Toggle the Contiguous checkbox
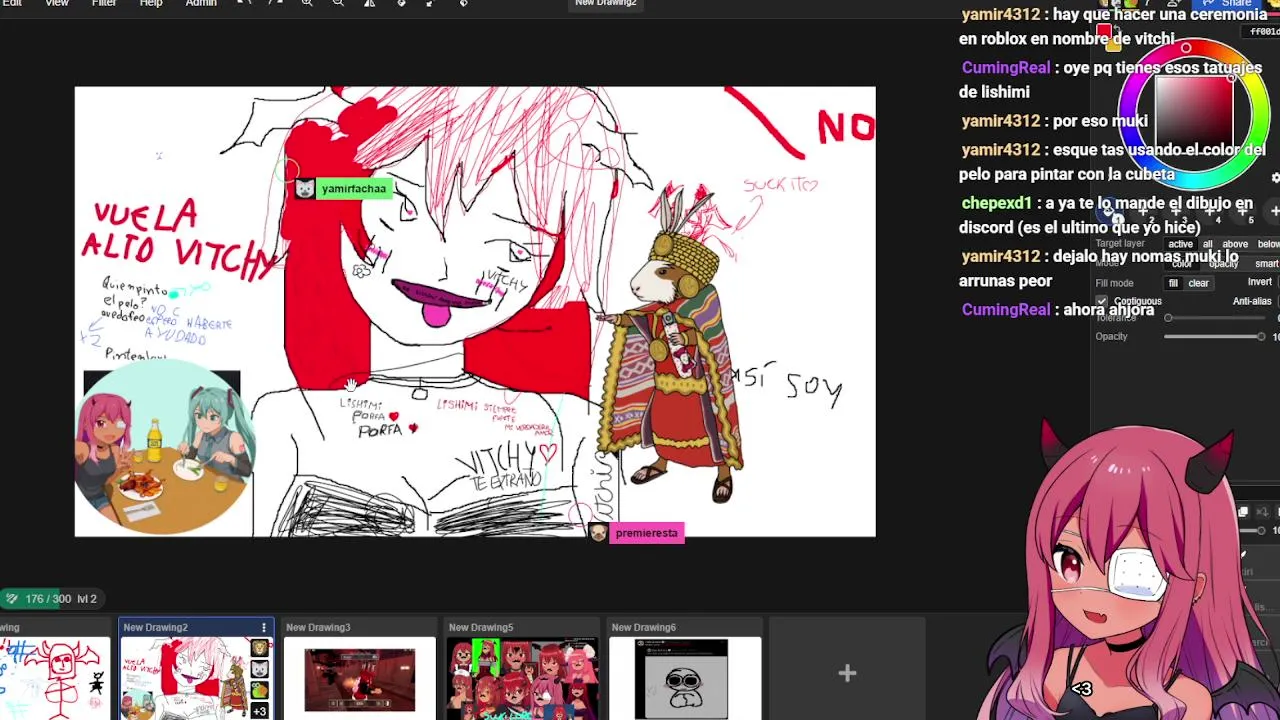Viewport: 1280px width, 720px height. coord(1102,301)
